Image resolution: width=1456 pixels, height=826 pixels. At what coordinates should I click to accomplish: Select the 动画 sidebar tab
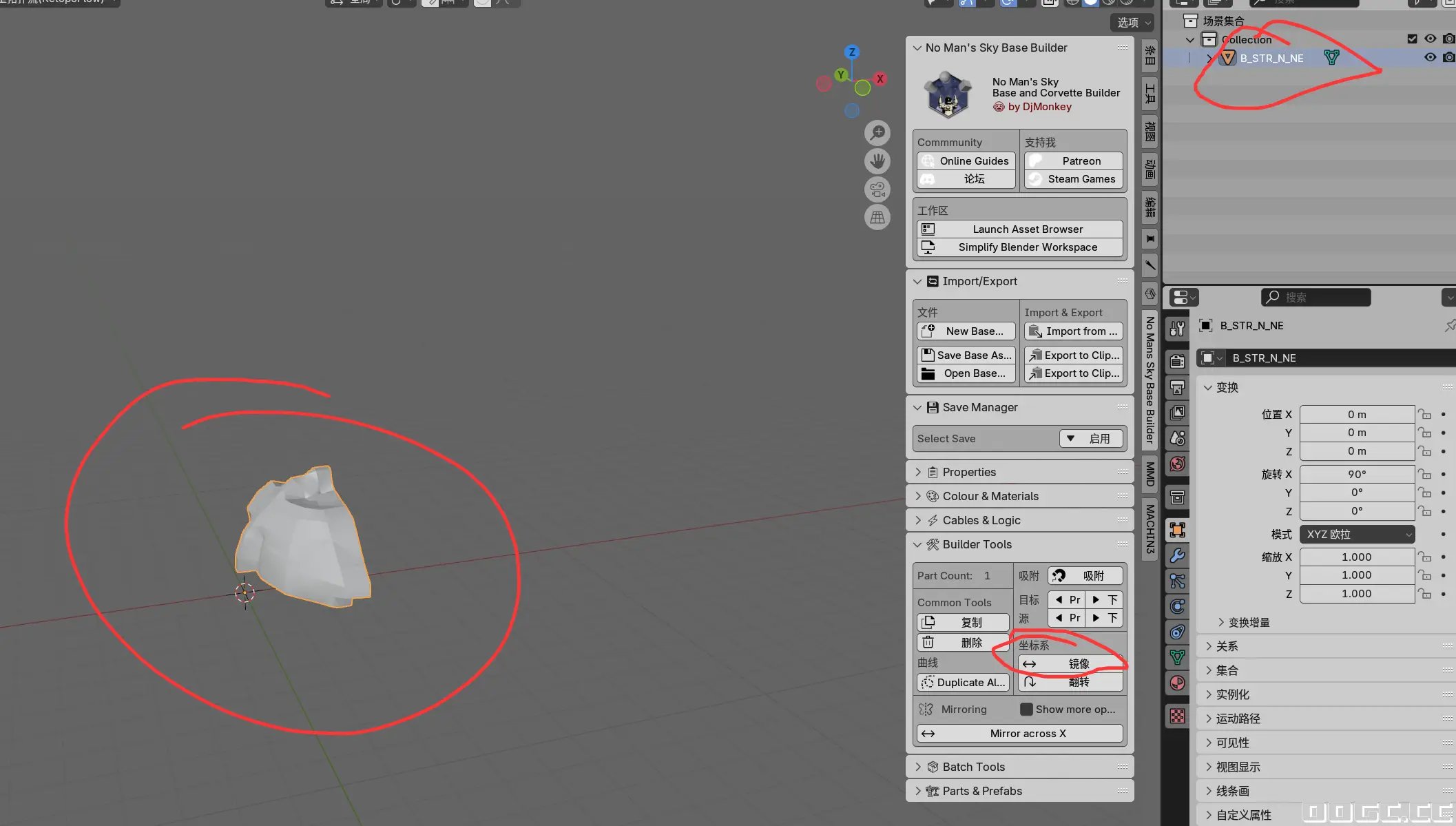[x=1150, y=169]
